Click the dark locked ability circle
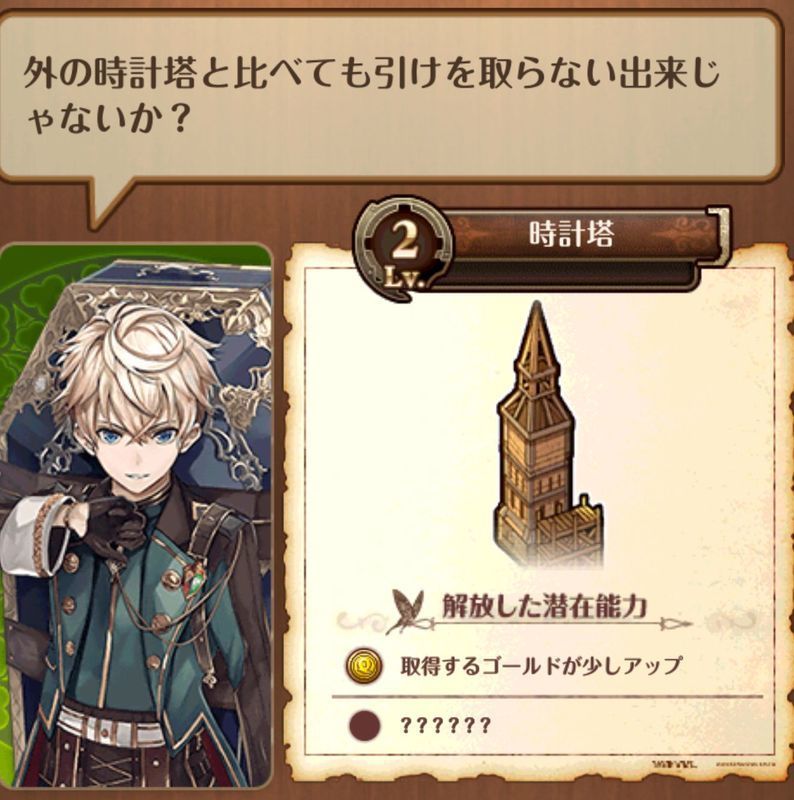Screen dimensions: 794x800 [x=364, y=725]
